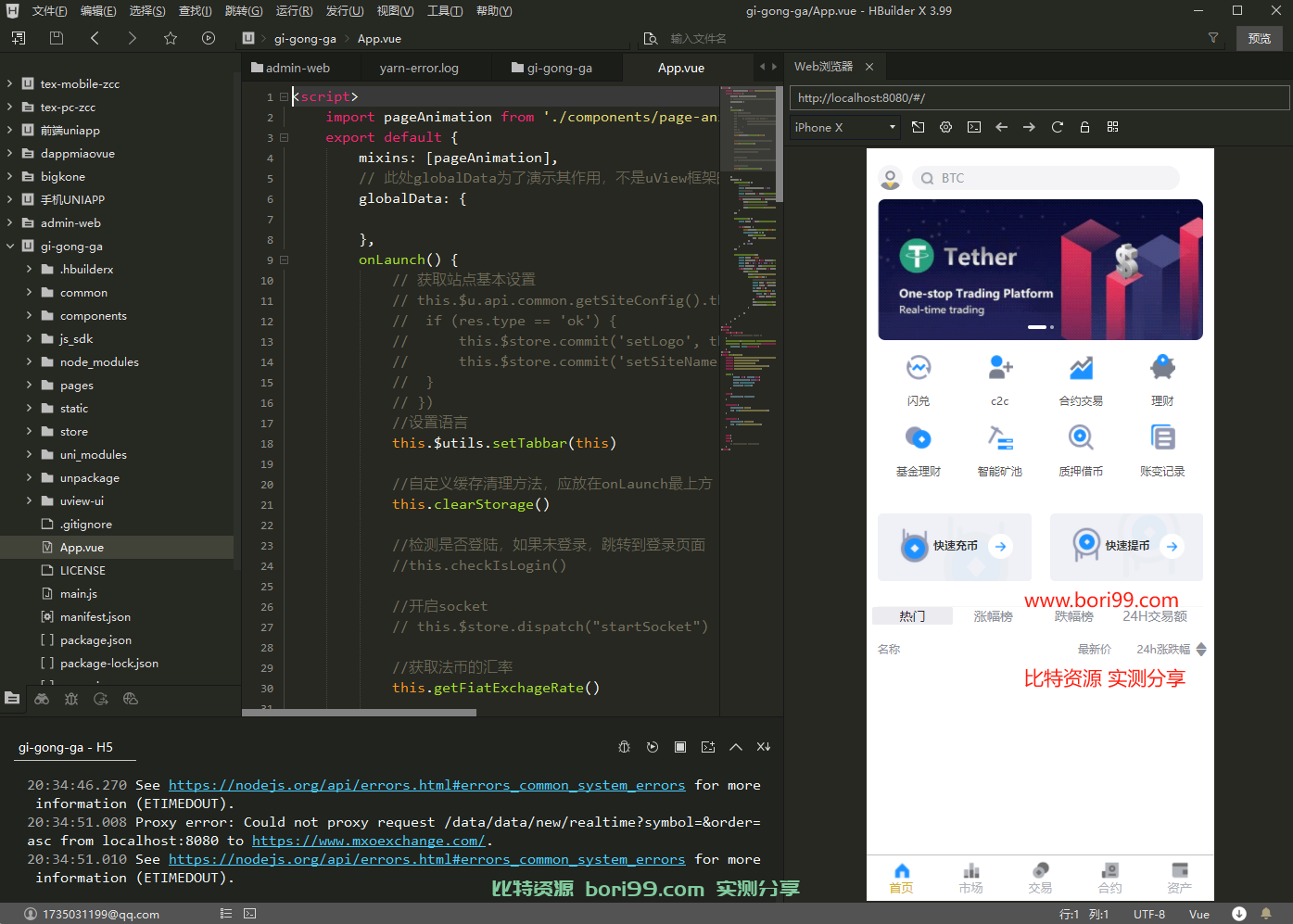This screenshot has width=1293, height=924.
Task: Switch to the yarn-error.log tab
Action: click(x=419, y=68)
